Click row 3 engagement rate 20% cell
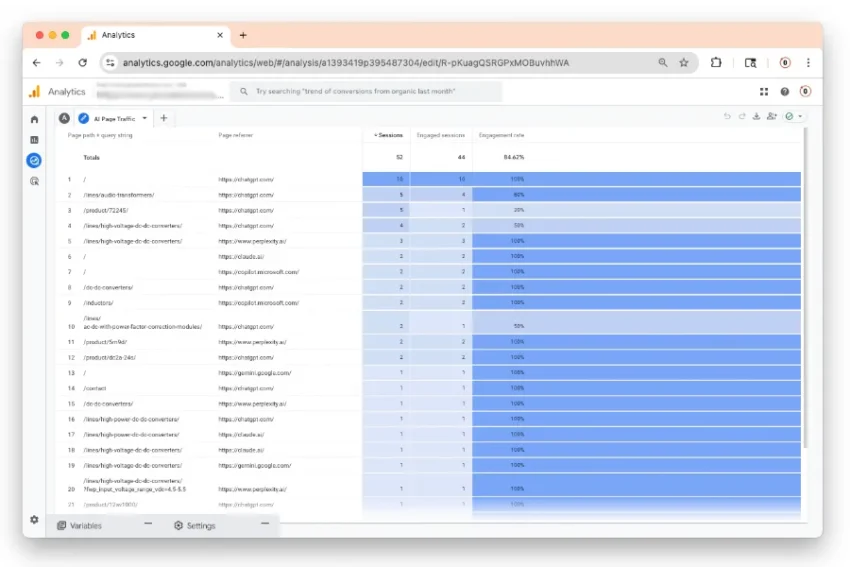The height and width of the screenshot is (567, 850). [636, 210]
